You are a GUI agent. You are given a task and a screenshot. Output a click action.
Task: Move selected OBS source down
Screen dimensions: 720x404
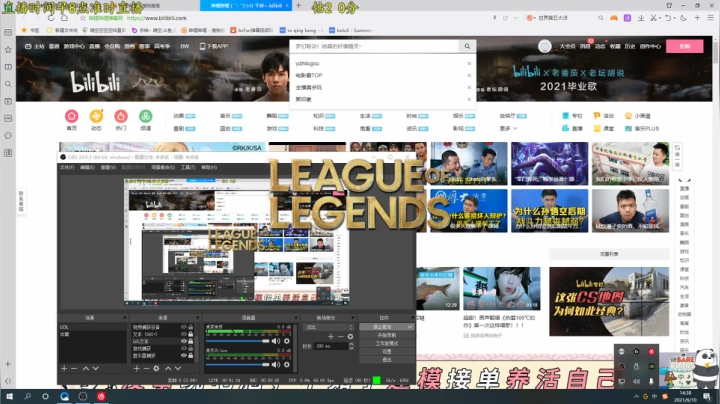[178, 368]
